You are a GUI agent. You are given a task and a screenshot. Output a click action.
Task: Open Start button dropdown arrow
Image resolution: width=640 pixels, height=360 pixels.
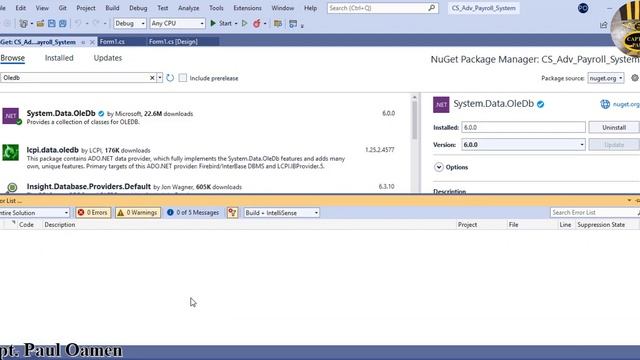tap(236, 24)
